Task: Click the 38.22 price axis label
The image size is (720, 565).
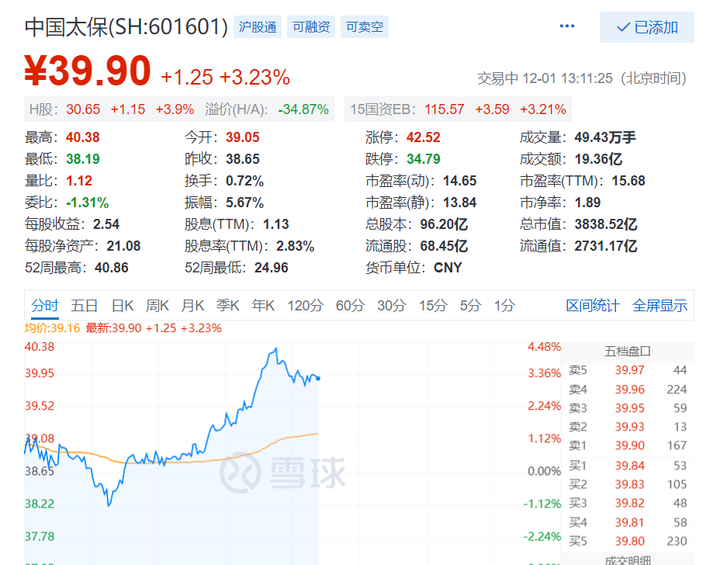Action: point(39,504)
